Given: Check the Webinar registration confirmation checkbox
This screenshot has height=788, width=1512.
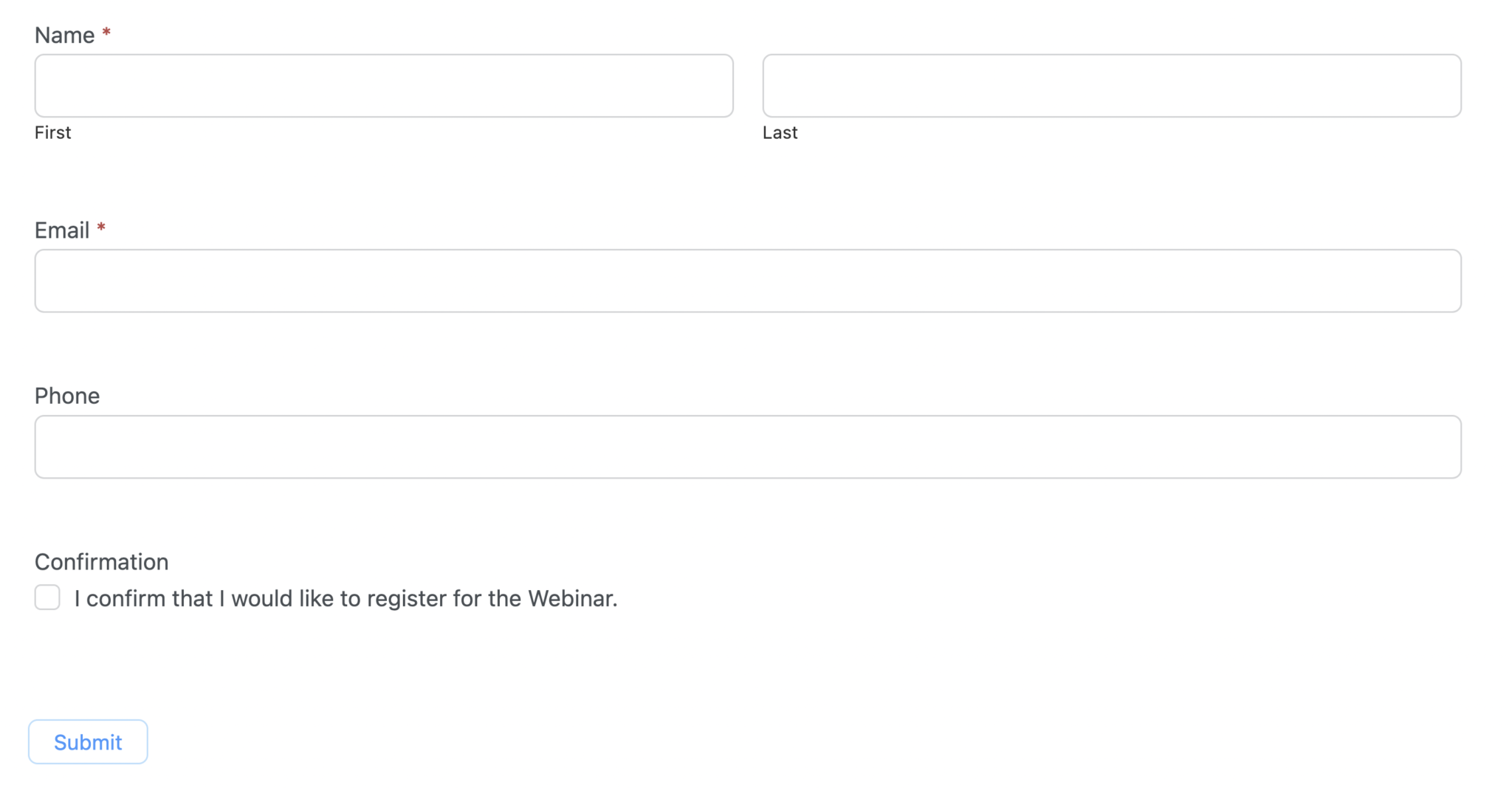Looking at the screenshot, I should tap(47, 597).
